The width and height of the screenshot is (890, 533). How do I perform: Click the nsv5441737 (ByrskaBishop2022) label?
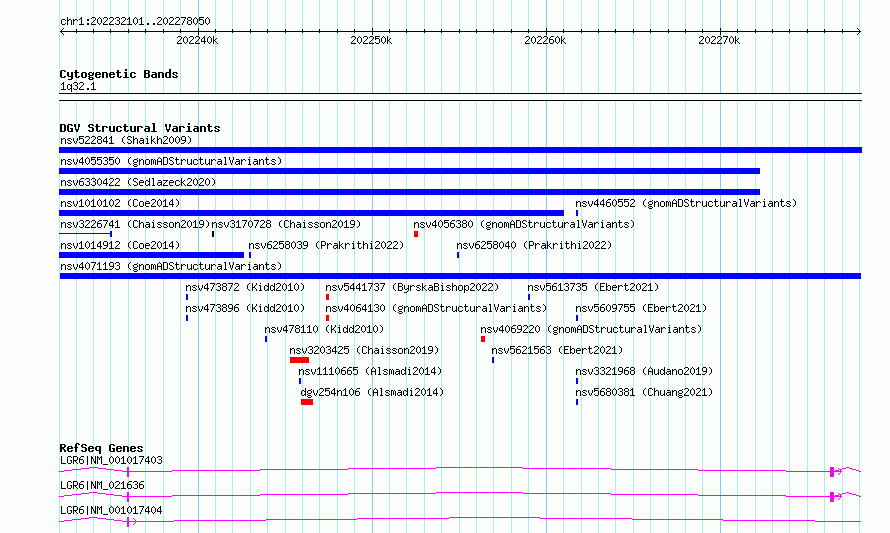point(412,287)
